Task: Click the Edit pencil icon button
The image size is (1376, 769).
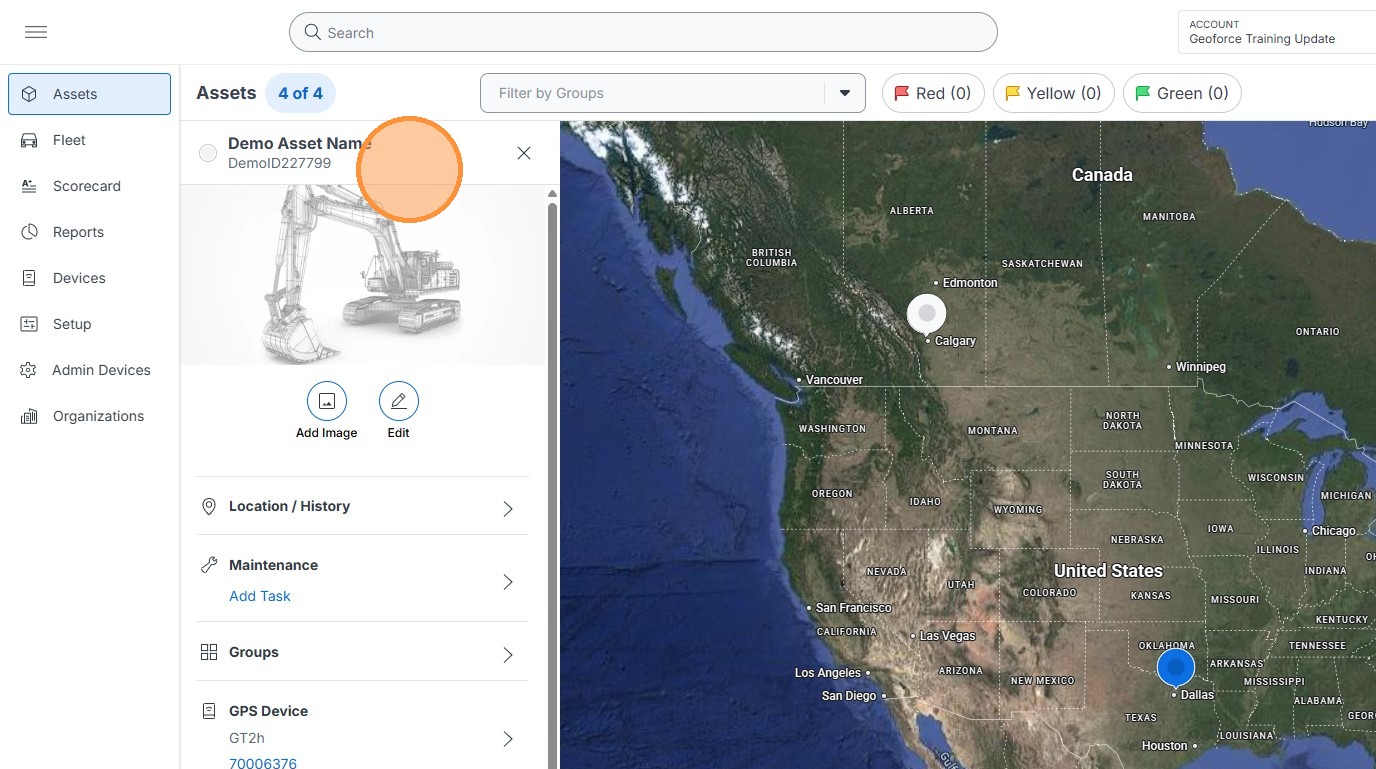Action: (399, 401)
